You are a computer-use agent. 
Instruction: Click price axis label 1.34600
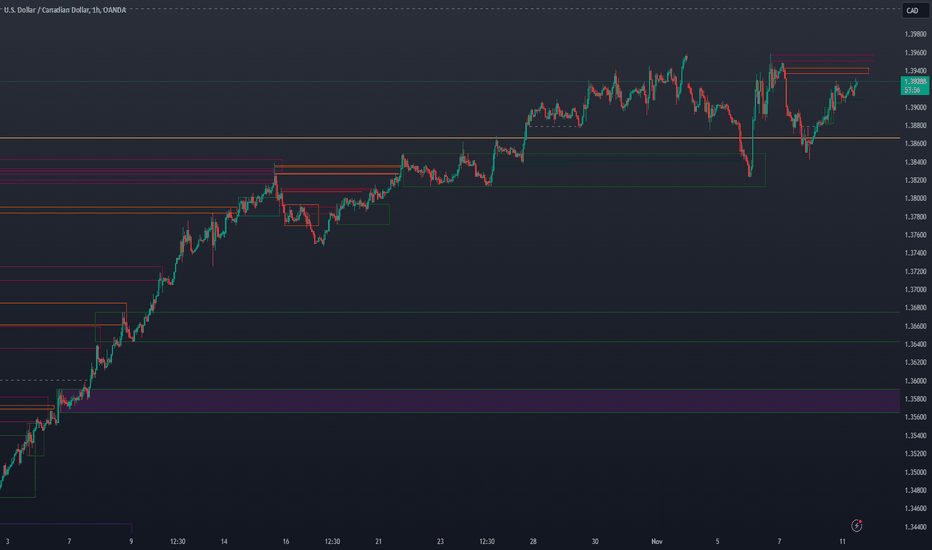pos(915,508)
